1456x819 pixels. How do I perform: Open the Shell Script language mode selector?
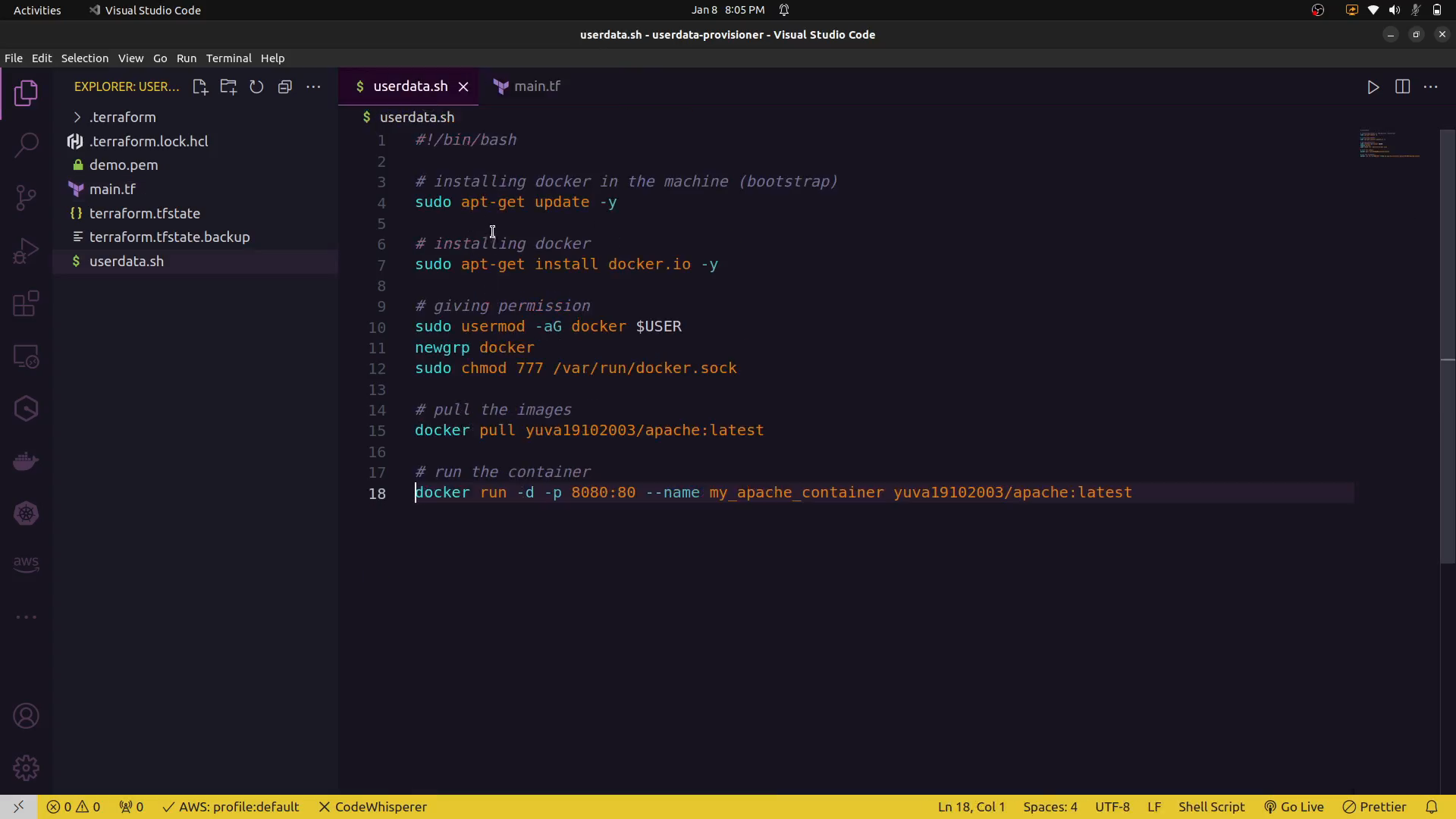pos(1211,807)
